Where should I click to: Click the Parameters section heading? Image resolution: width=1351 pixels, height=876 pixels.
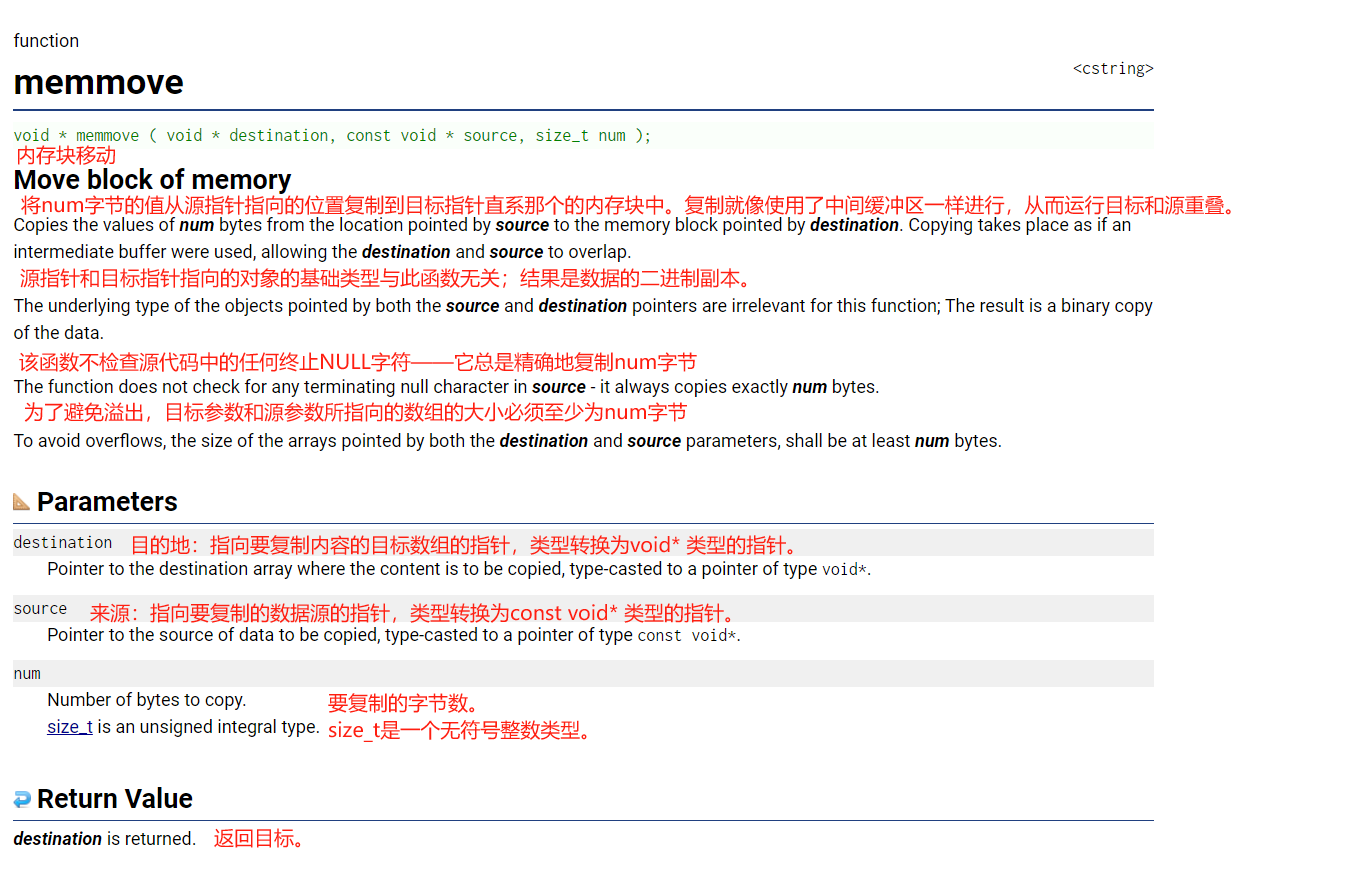click(x=107, y=502)
